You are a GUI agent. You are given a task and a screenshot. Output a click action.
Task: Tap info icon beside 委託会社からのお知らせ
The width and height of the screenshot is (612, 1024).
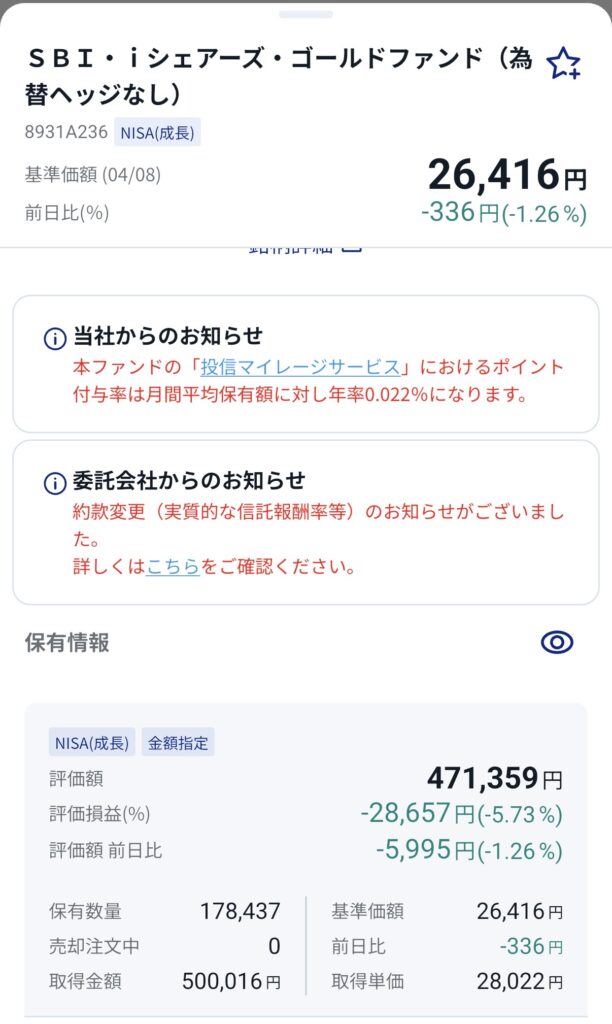pyautogui.click(x=55, y=483)
